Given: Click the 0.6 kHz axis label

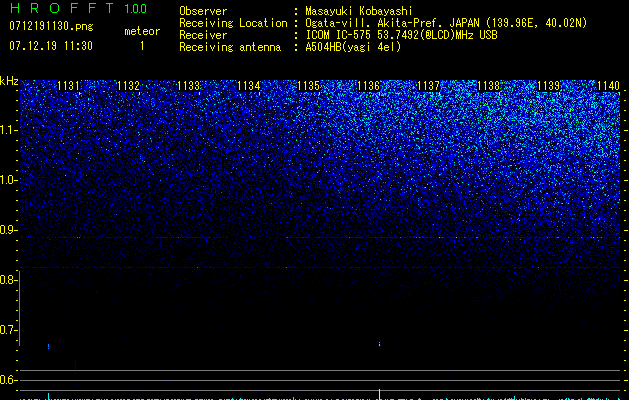Looking at the screenshot, I should pyautogui.click(x=8, y=380).
